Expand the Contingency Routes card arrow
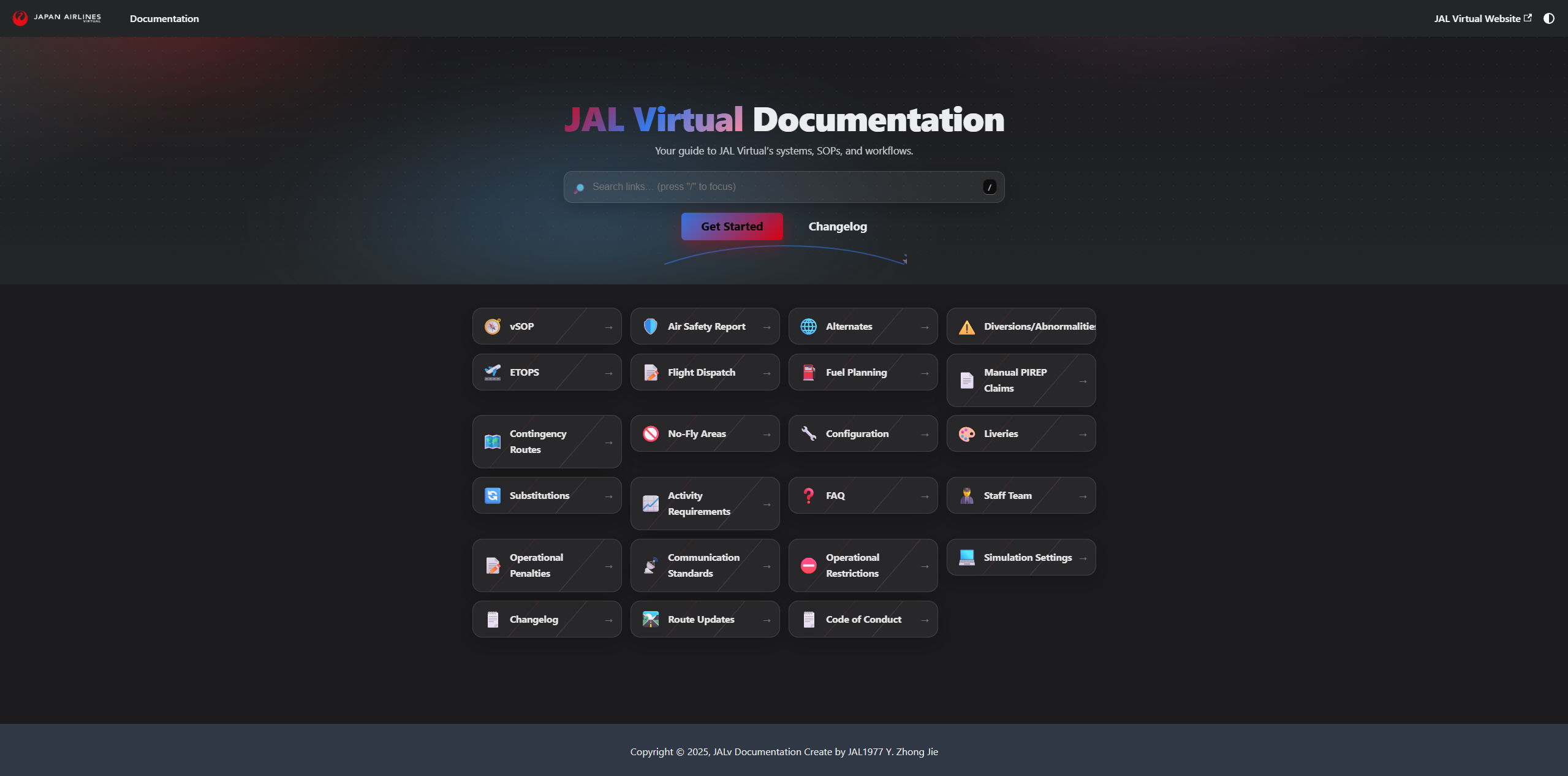 tap(608, 441)
